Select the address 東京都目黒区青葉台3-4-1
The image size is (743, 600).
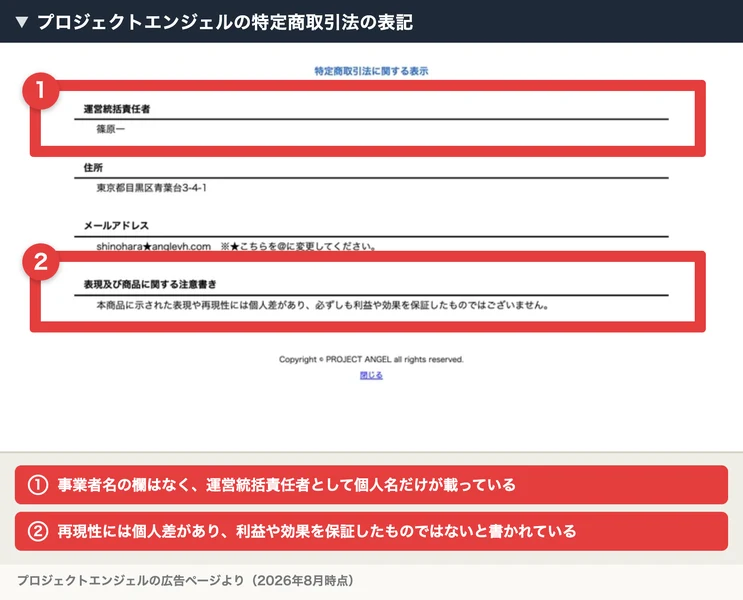pos(152,188)
